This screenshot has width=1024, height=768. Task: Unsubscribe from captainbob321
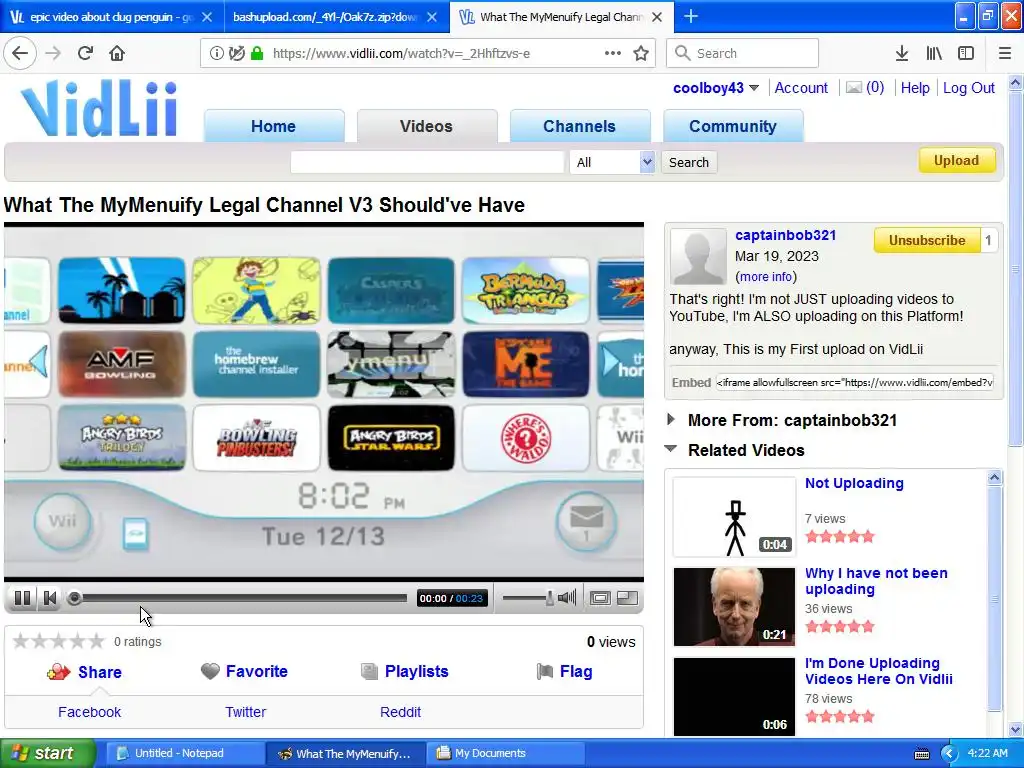coord(927,240)
